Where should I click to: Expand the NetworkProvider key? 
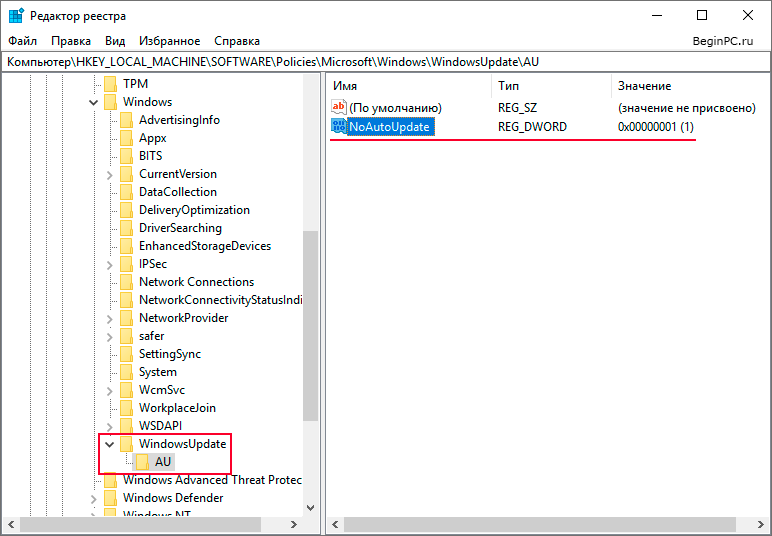[x=109, y=319]
